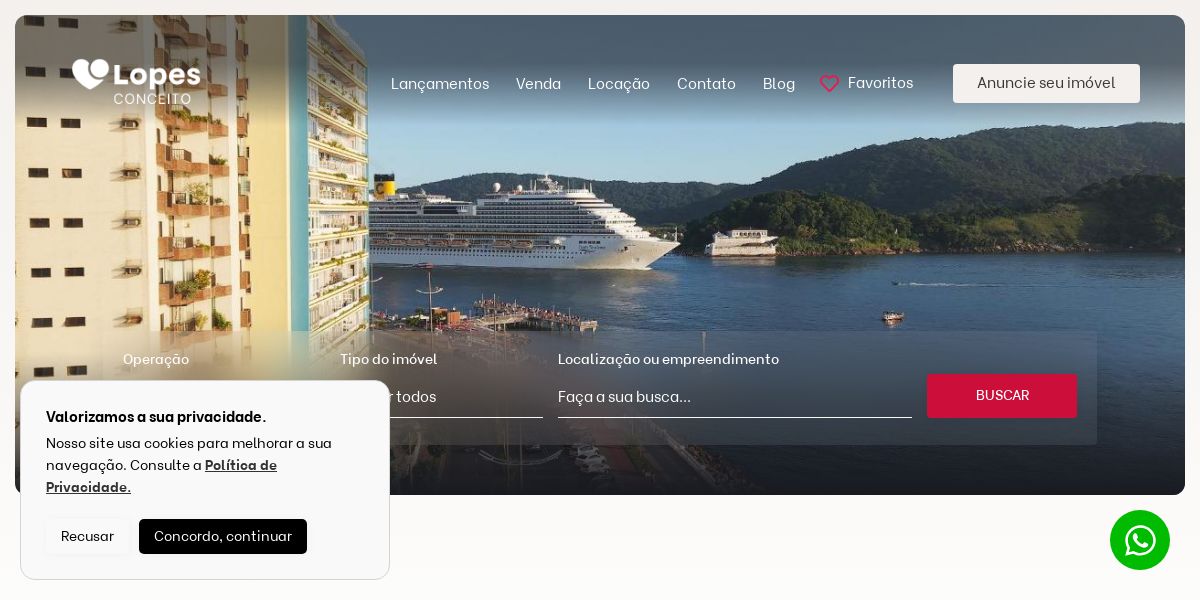1200x600 pixels.
Task: Focus the Faça a sua busca field
Action: pos(735,397)
